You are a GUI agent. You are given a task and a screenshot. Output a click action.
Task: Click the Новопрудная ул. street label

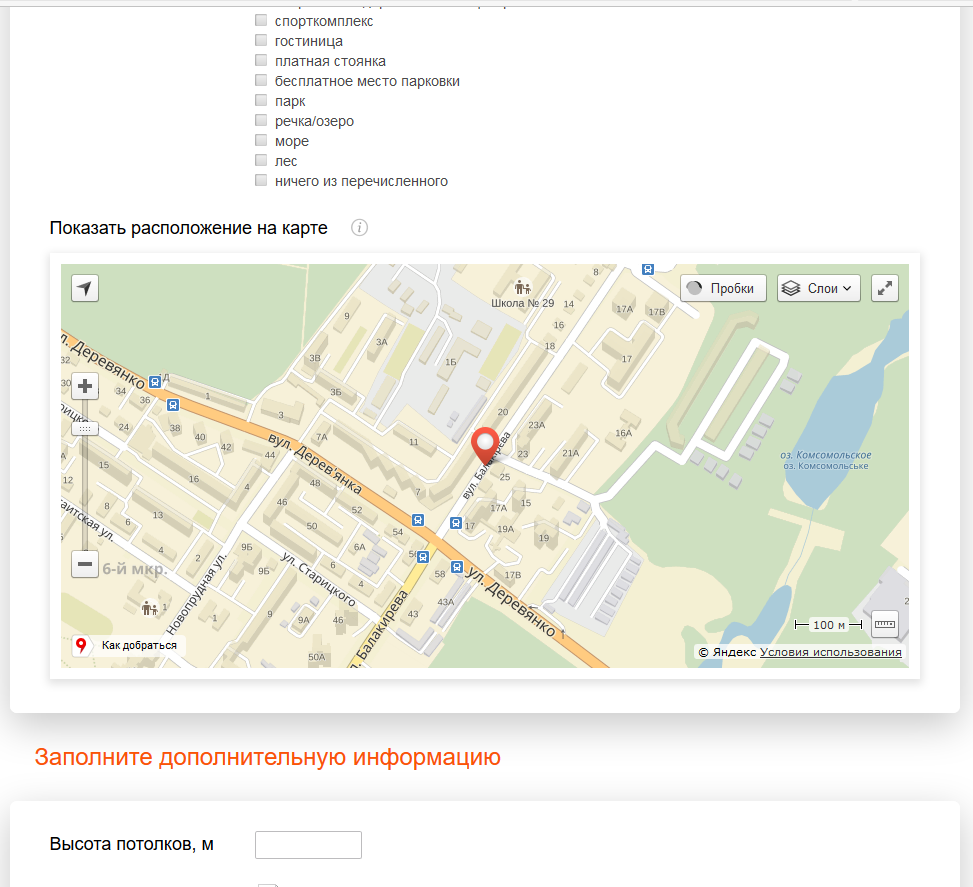(x=196, y=592)
